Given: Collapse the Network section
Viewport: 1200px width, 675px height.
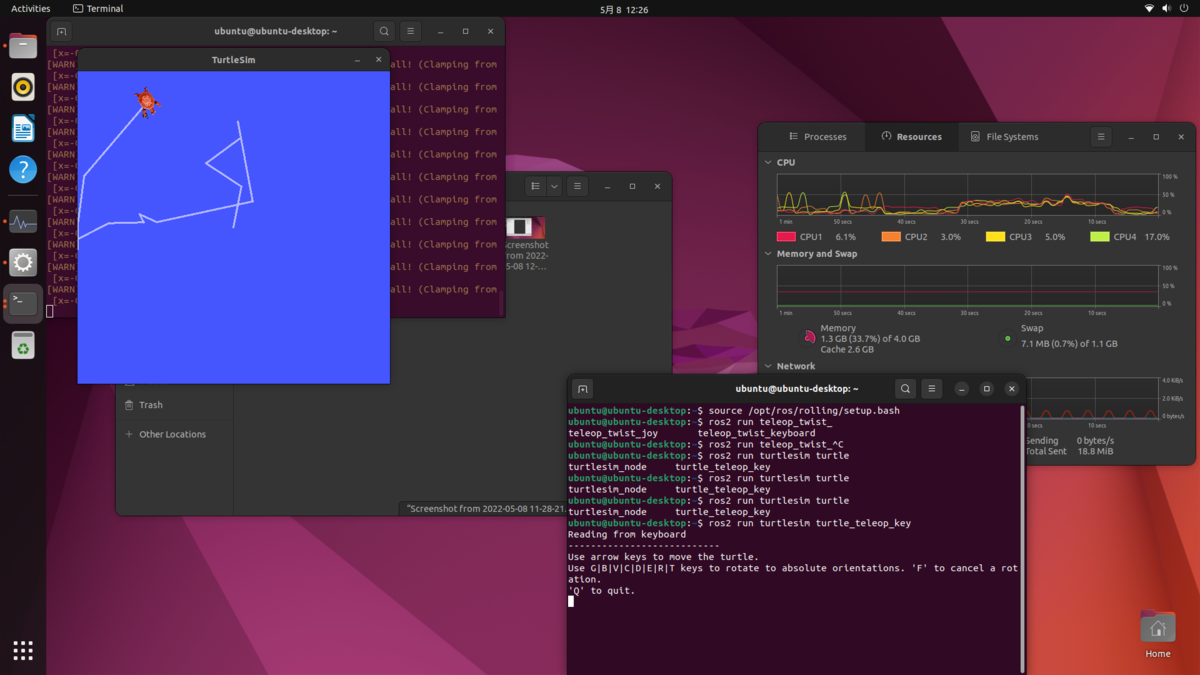Looking at the screenshot, I should tap(767, 366).
